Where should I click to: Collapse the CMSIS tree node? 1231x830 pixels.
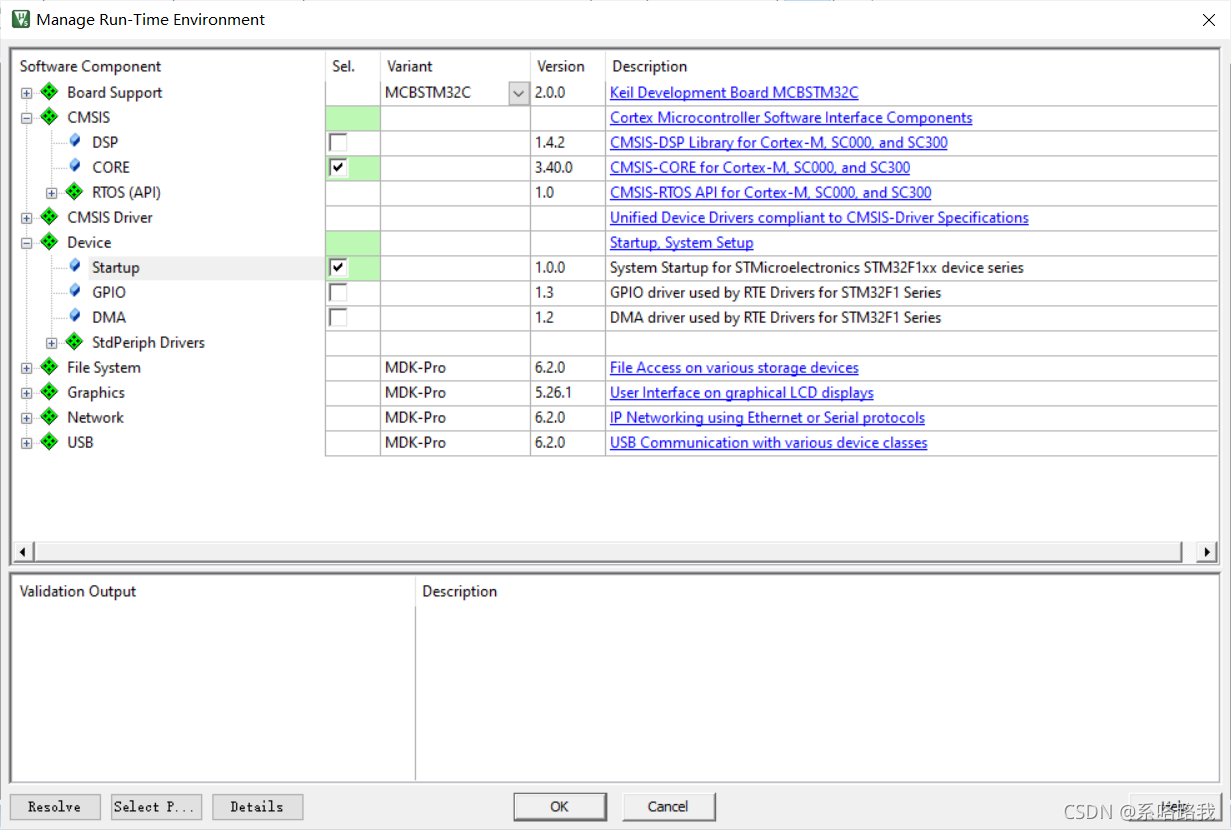[x=27, y=118]
